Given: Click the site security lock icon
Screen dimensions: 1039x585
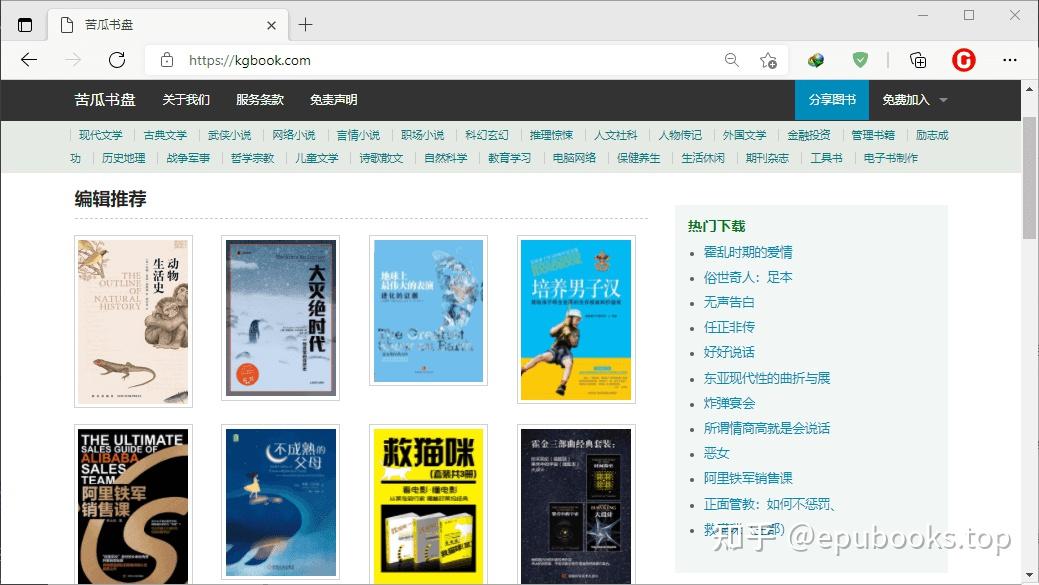Looking at the screenshot, I should tap(166, 60).
